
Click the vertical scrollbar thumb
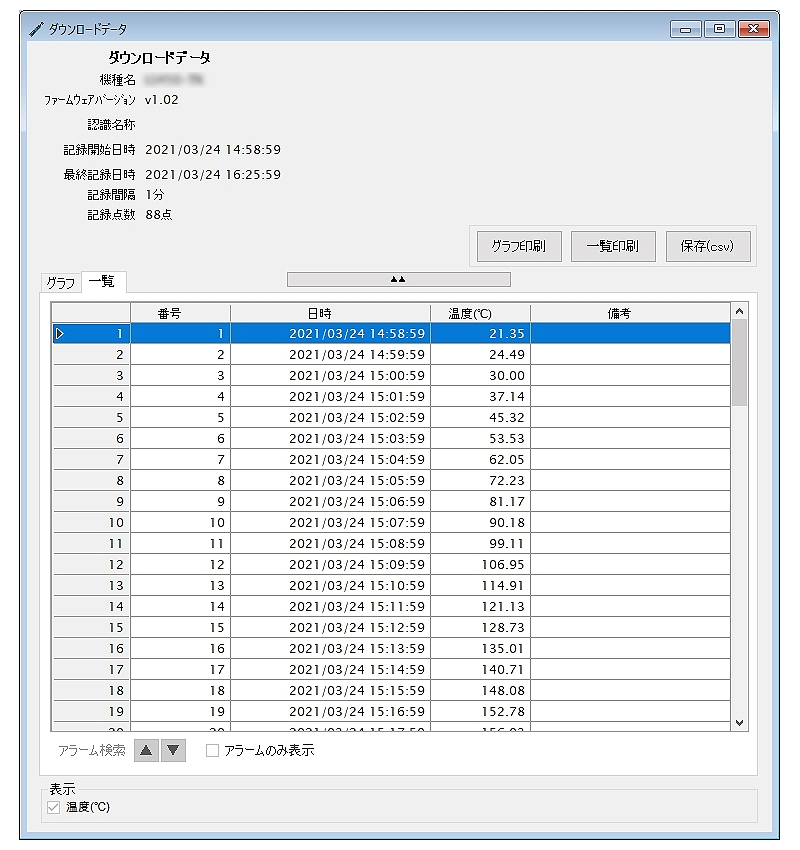pos(739,360)
